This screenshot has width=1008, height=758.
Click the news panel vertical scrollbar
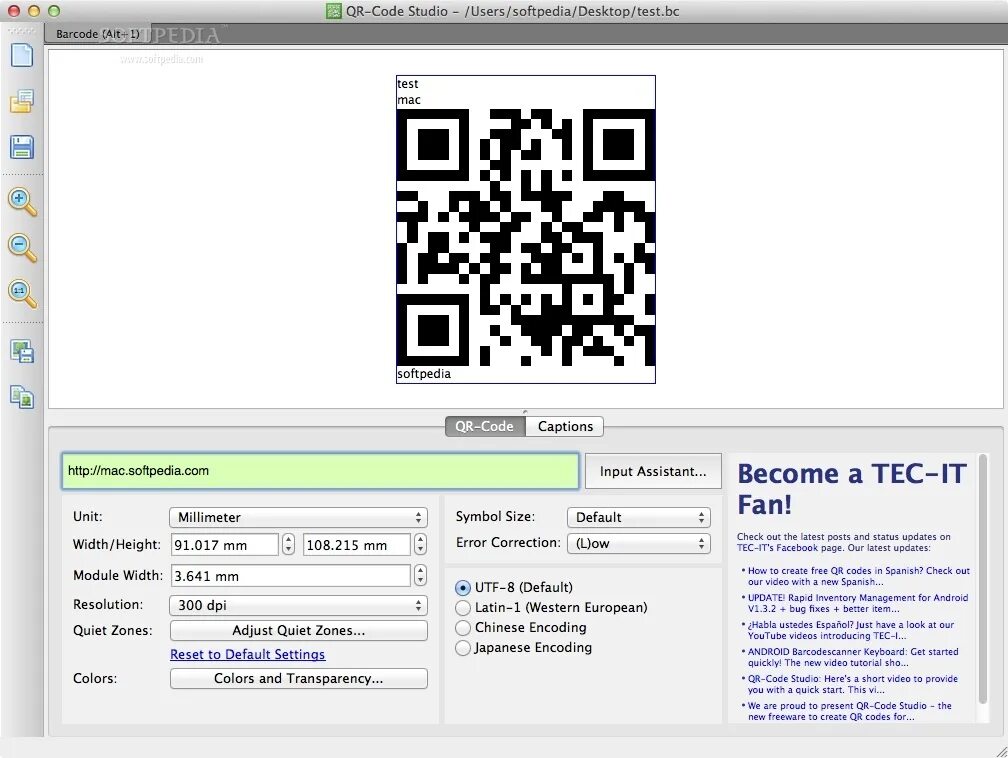pyautogui.click(x=982, y=579)
